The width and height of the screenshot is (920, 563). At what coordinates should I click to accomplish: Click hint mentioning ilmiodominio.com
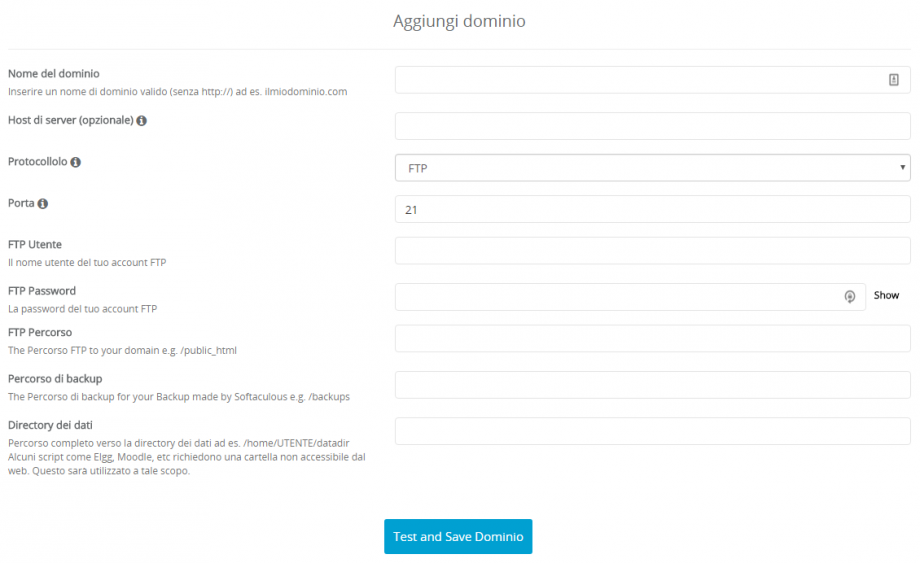click(177, 91)
